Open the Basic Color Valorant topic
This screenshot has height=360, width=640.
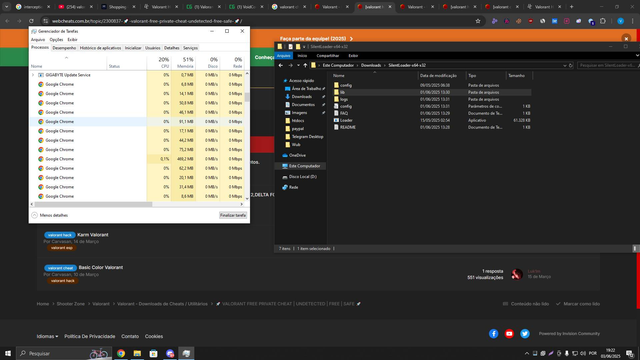(100, 267)
